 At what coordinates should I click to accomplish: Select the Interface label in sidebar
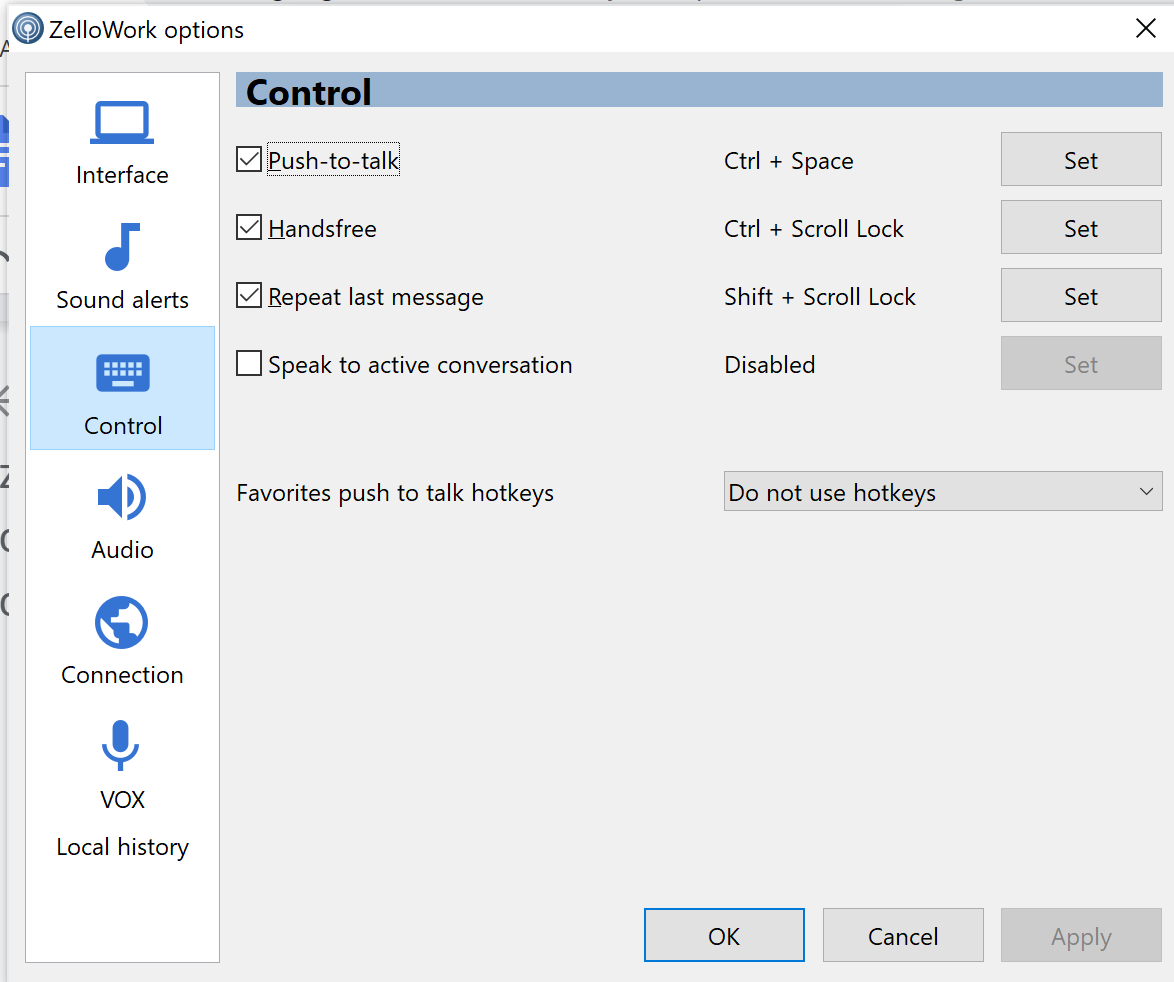(x=122, y=174)
